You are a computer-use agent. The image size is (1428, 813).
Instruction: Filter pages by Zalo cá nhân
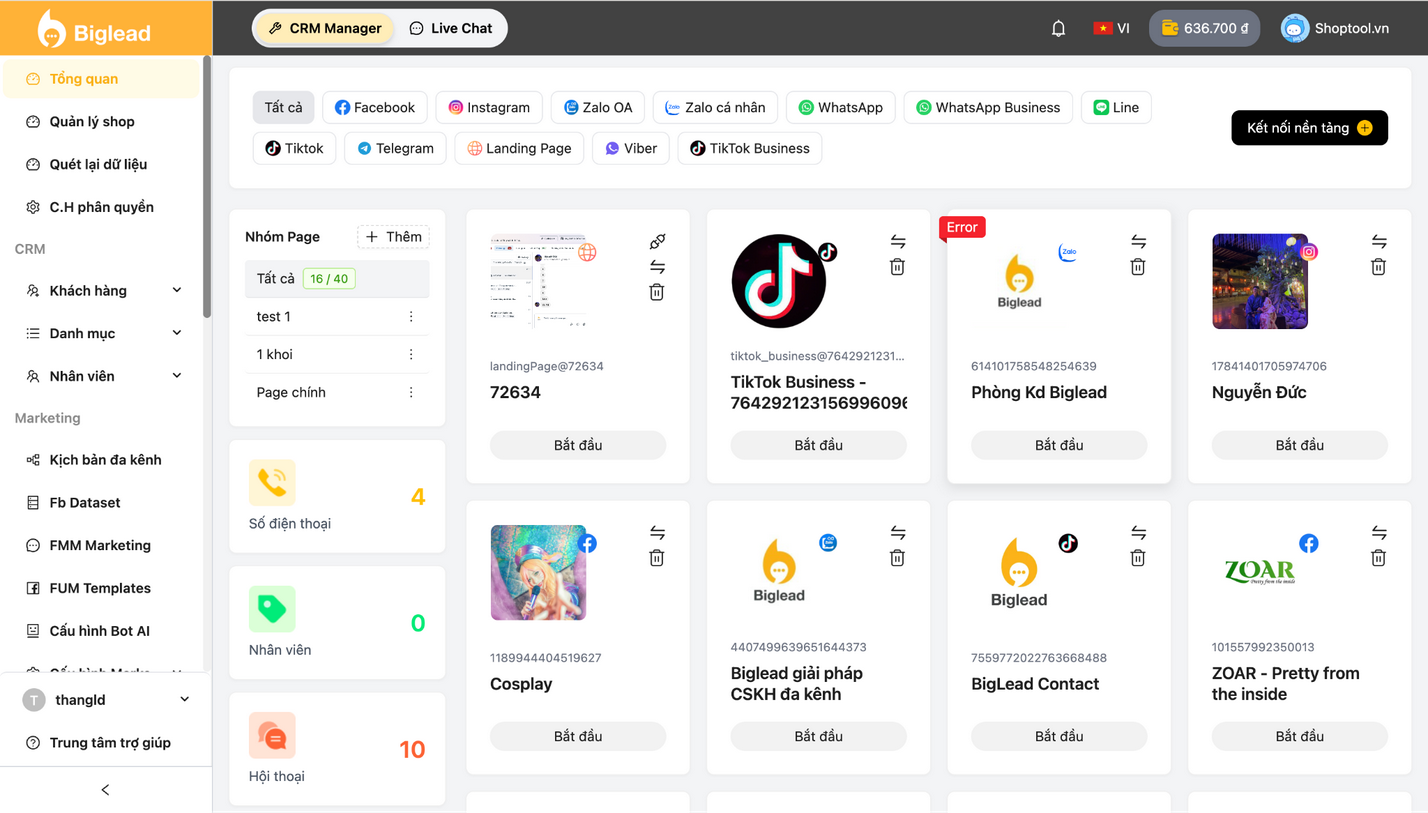[715, 107]
